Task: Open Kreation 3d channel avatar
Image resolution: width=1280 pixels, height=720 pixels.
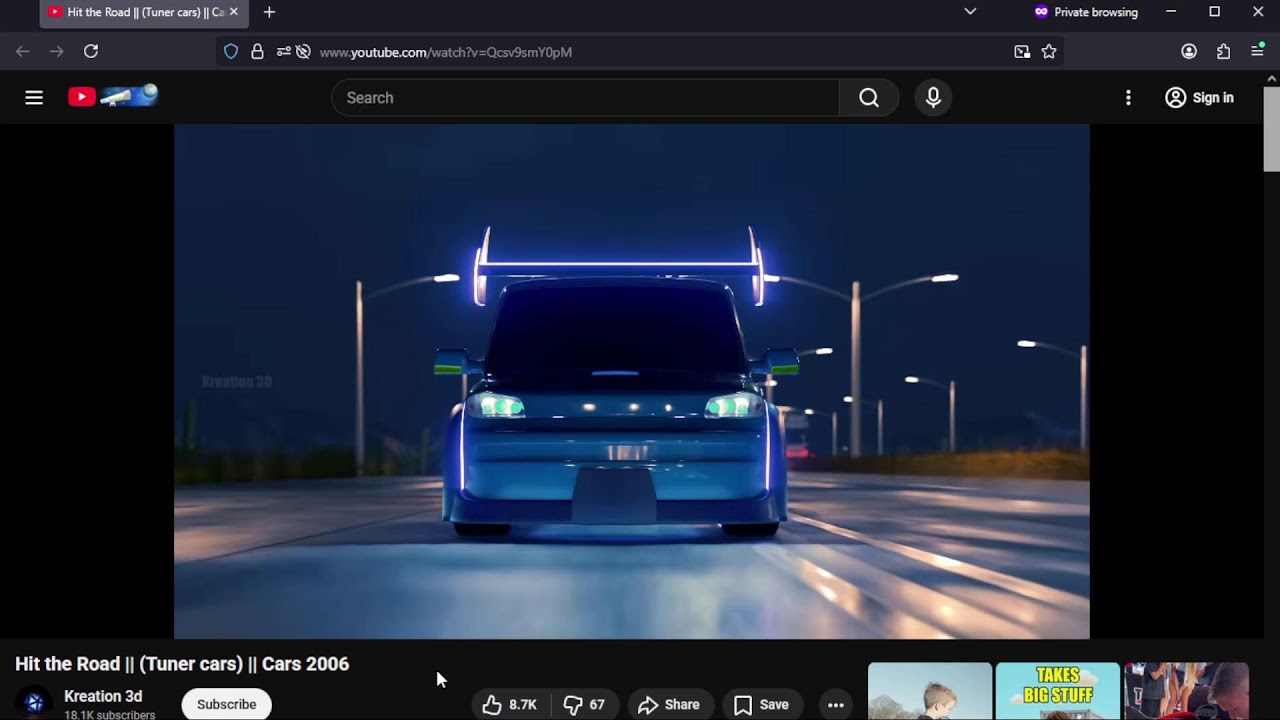Action: [34, 703]
